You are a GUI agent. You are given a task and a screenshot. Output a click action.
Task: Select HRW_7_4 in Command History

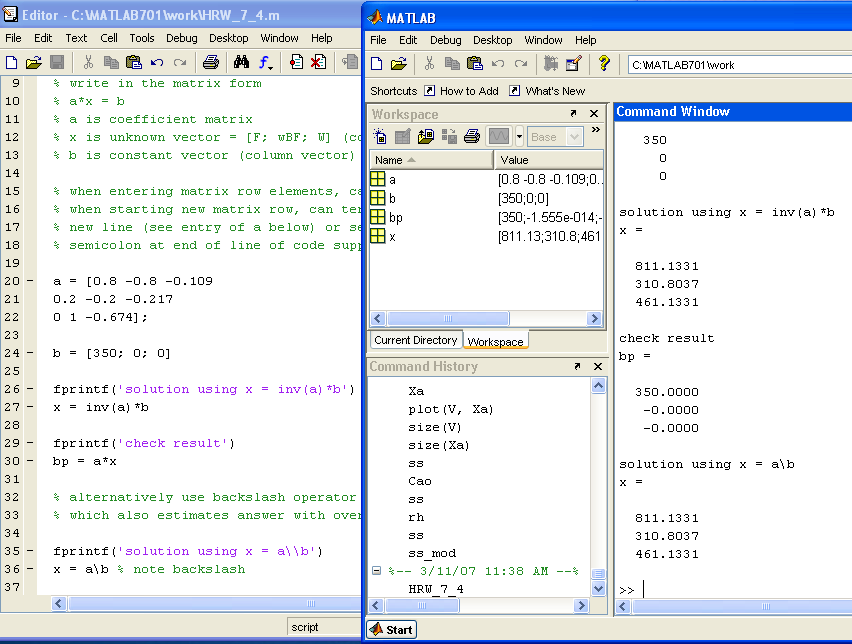(436, 589)
